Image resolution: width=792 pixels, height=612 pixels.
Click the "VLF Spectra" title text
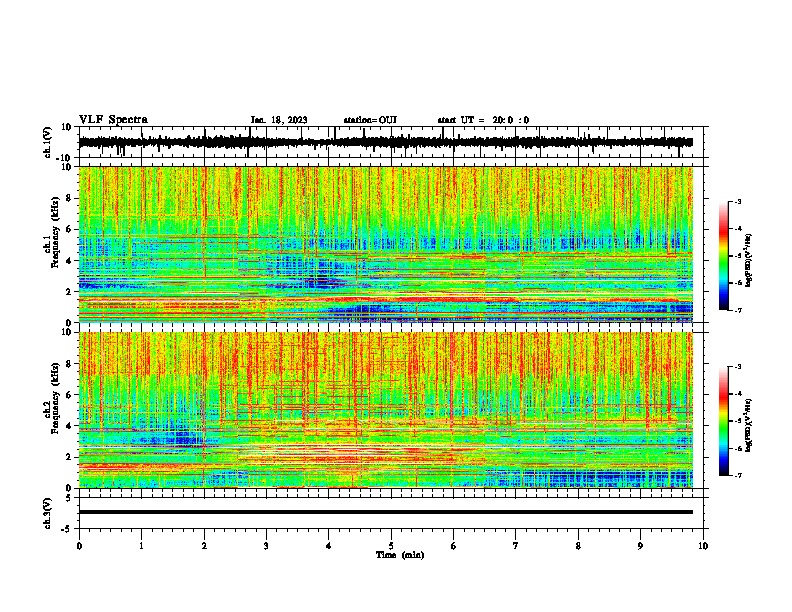[113, 120]
